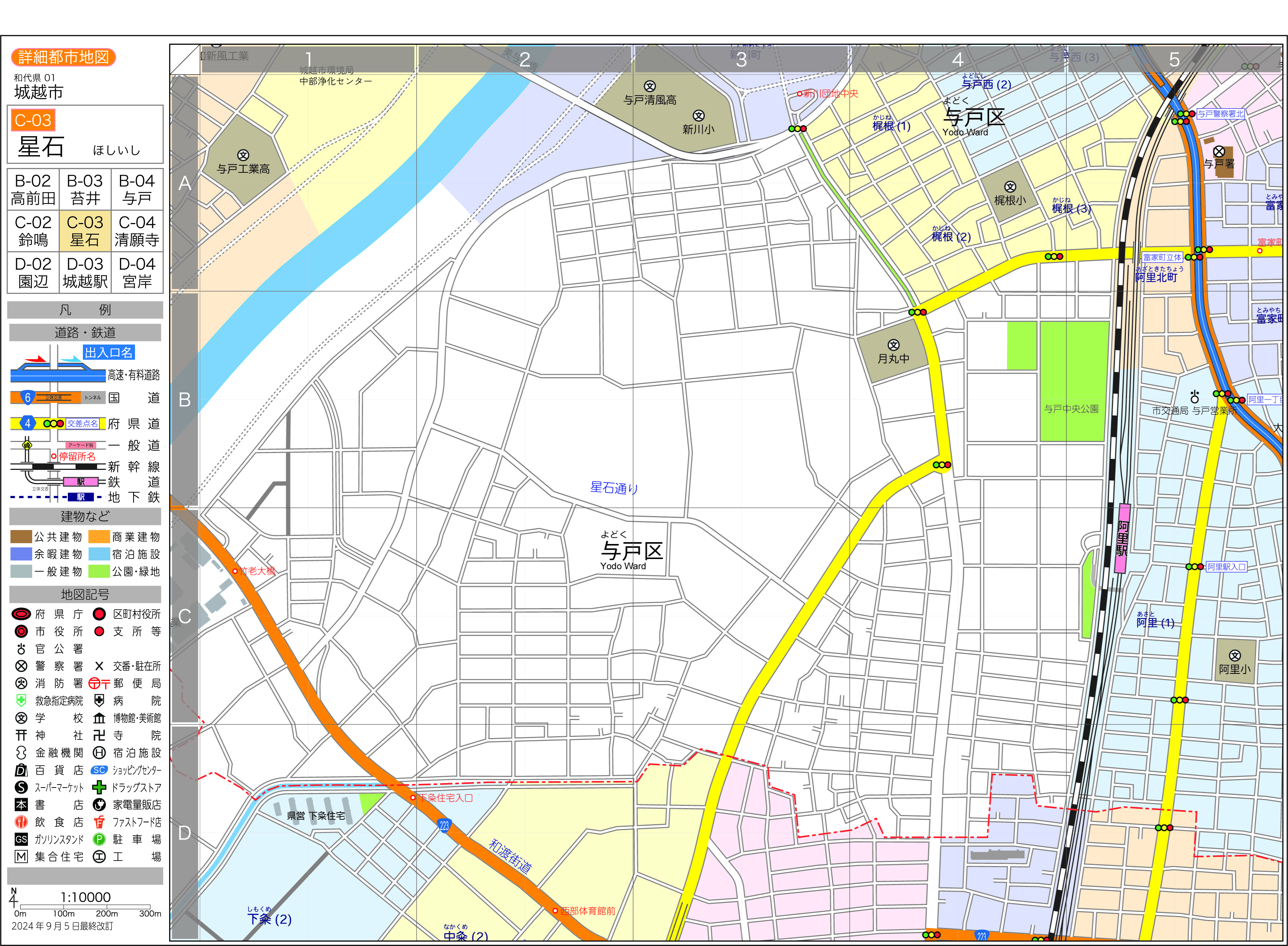Click the 竹老大橋 bus stop marker
Screen dimensions: 1288x946
click(235, 571)
